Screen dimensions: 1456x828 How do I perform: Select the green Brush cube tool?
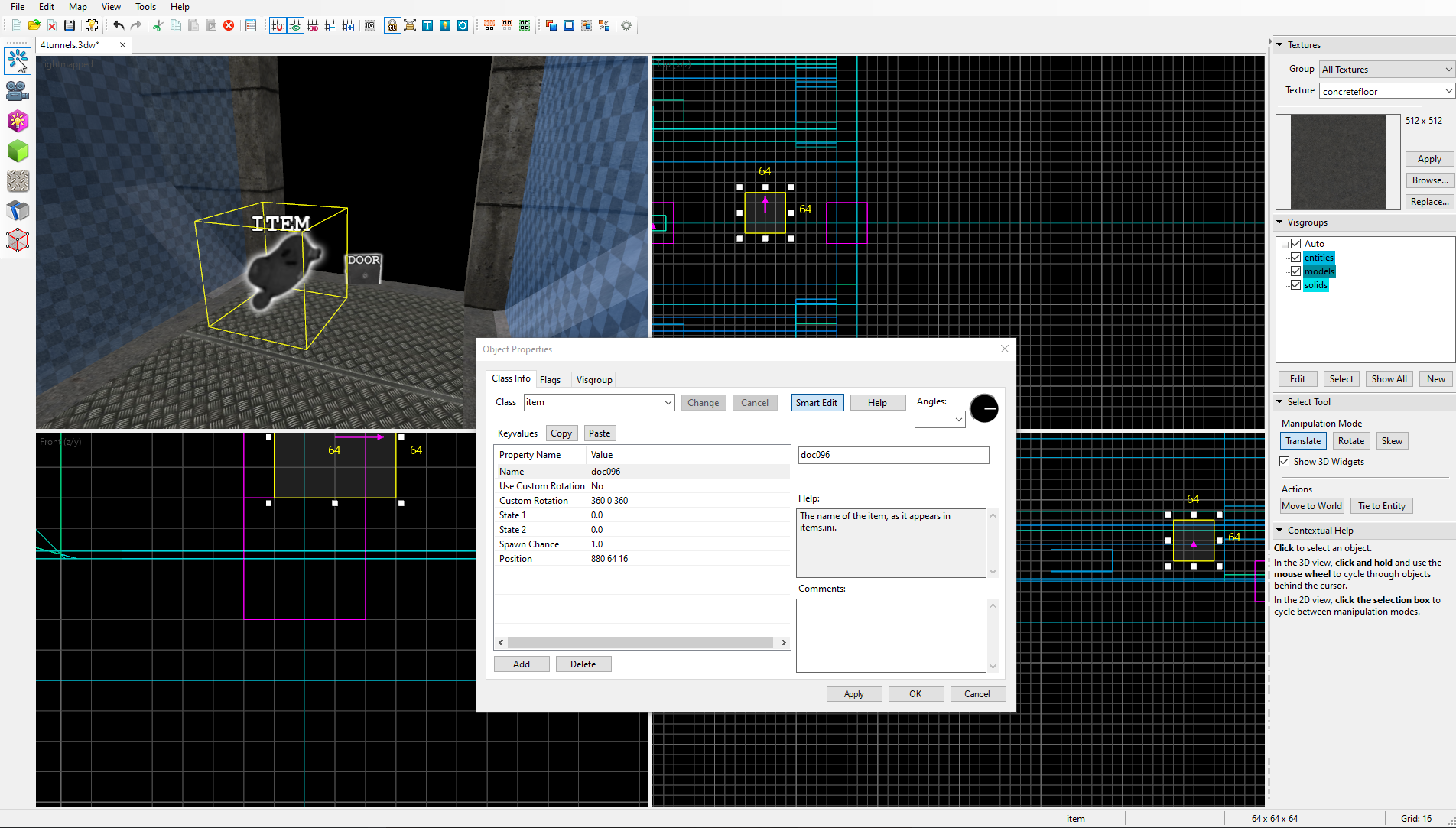[17, 151]
